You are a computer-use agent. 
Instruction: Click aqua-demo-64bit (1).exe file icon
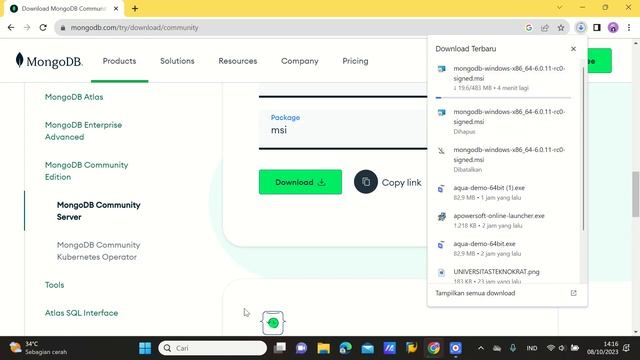tap(441, 189)
